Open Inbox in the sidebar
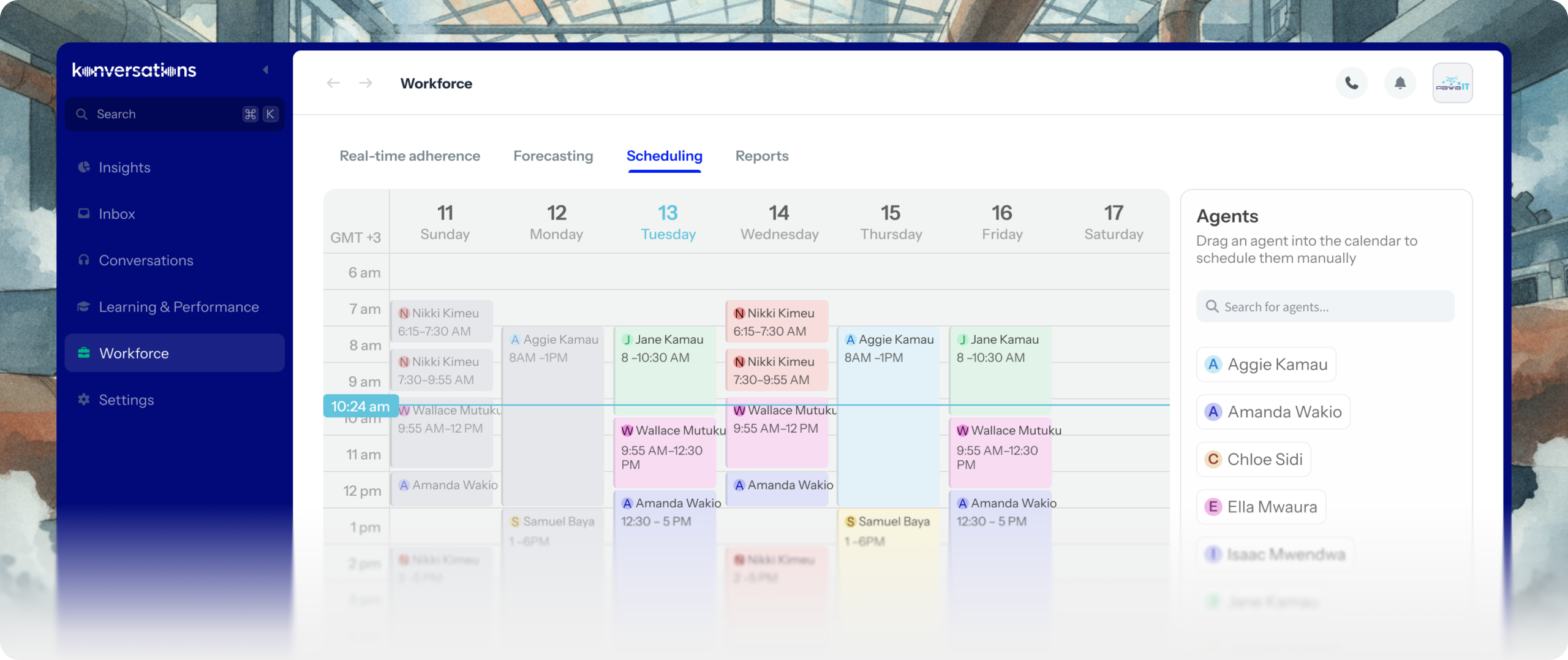The width and height of the screenshot is (1568, 660). click(116, 214)
